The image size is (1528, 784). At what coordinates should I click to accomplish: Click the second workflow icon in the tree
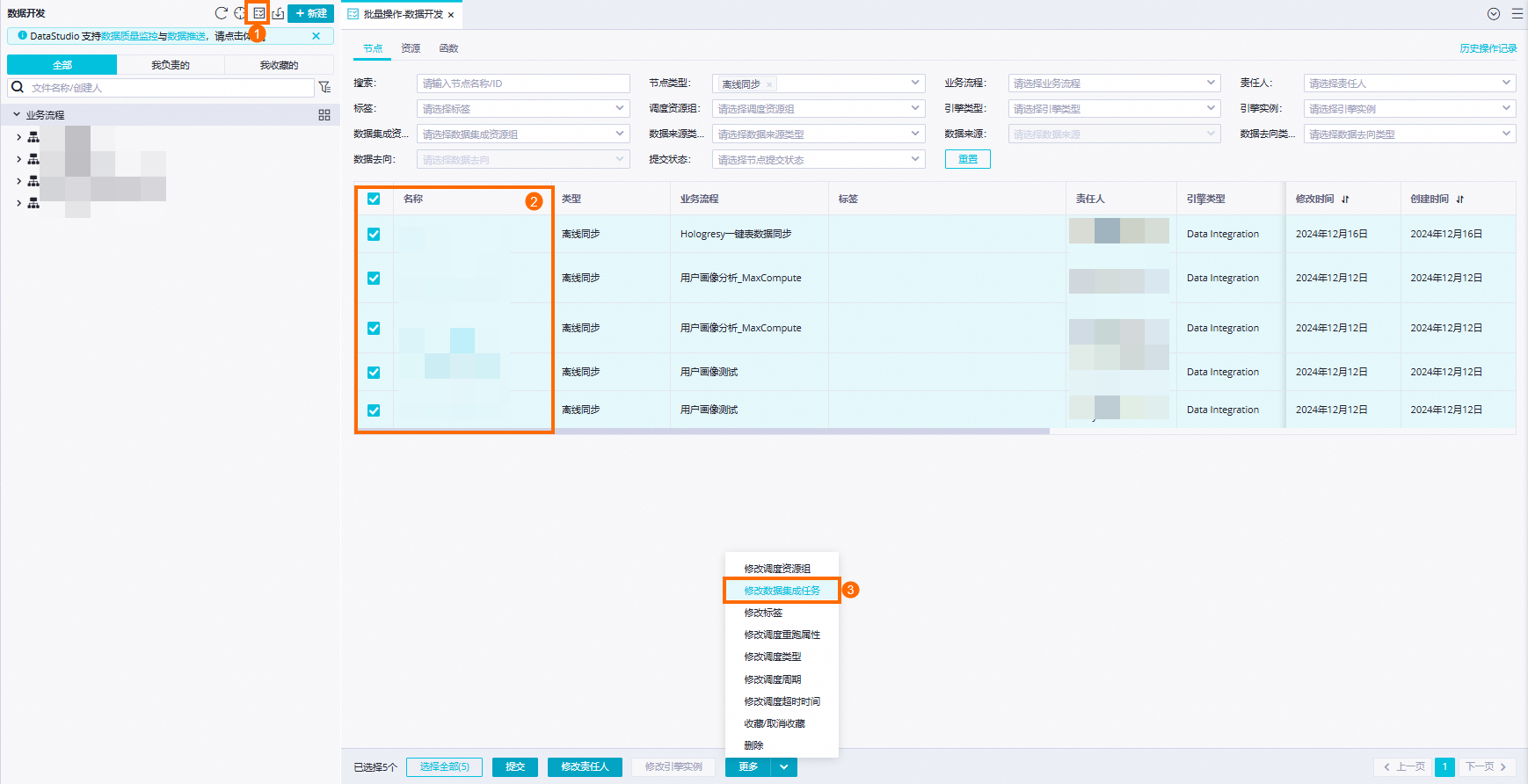33,159
